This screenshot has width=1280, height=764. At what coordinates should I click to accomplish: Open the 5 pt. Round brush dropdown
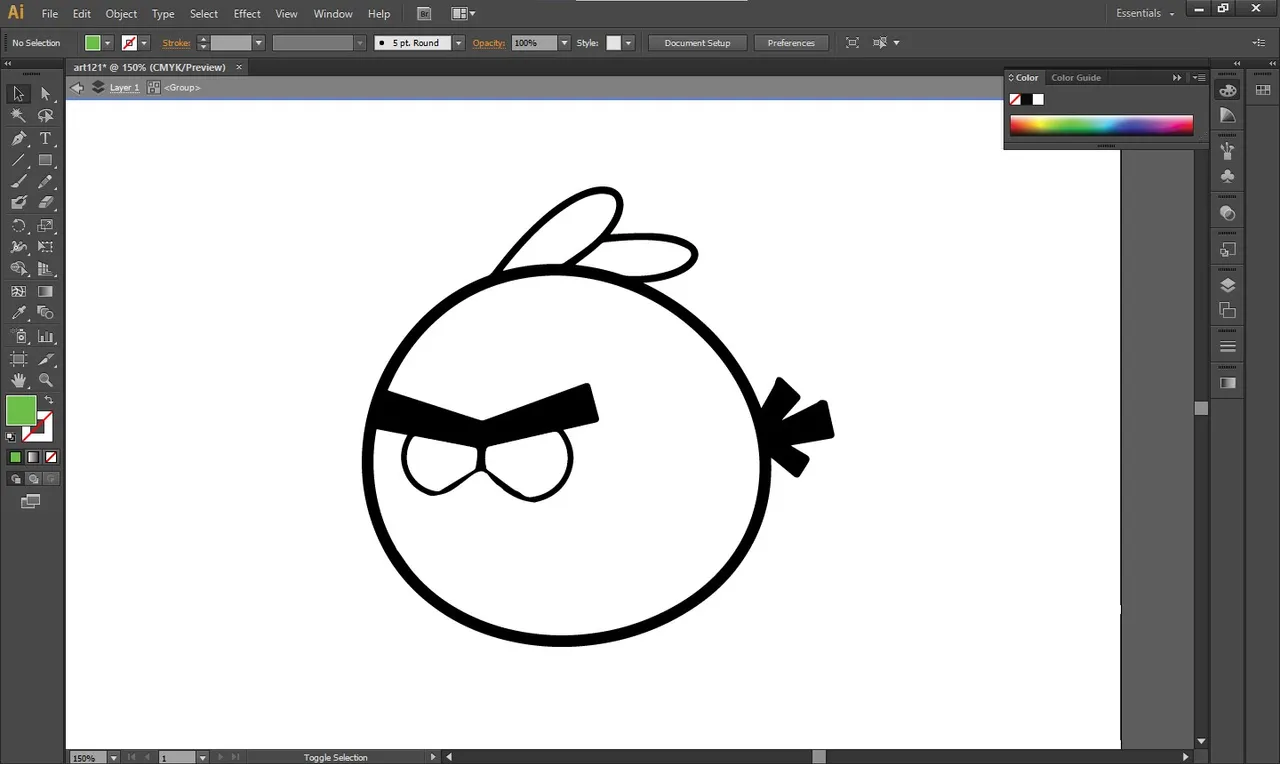pos(459,43)
